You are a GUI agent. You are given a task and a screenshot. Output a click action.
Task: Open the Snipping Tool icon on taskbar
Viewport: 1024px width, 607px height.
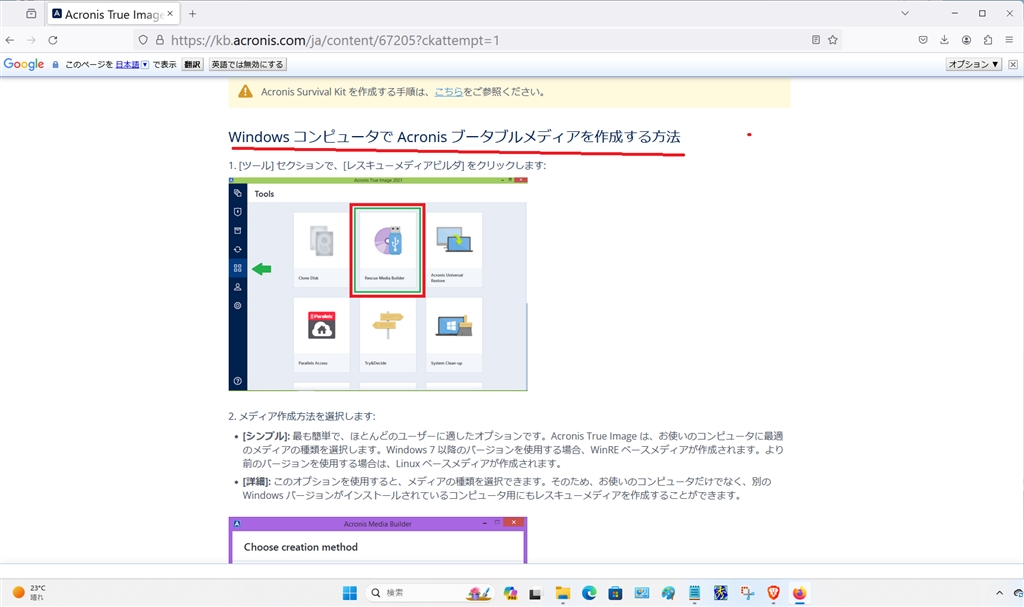[747, 593]
